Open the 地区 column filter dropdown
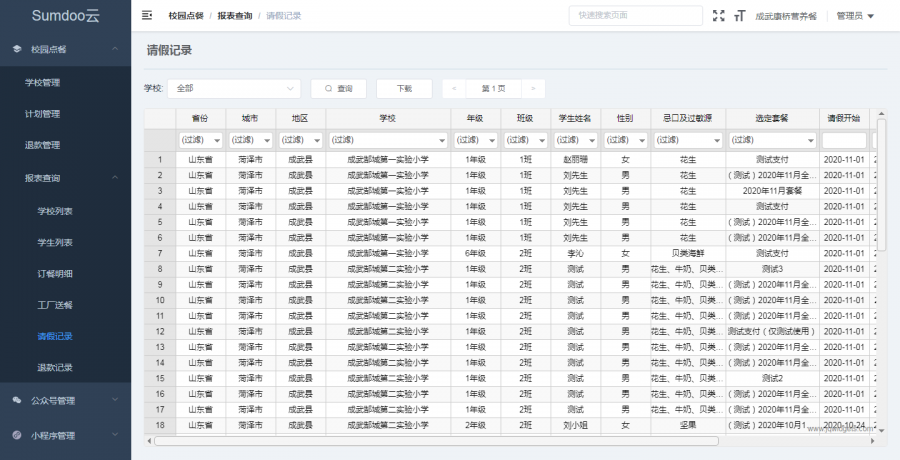This screenshot has width=900, height=460. (301, 140)
